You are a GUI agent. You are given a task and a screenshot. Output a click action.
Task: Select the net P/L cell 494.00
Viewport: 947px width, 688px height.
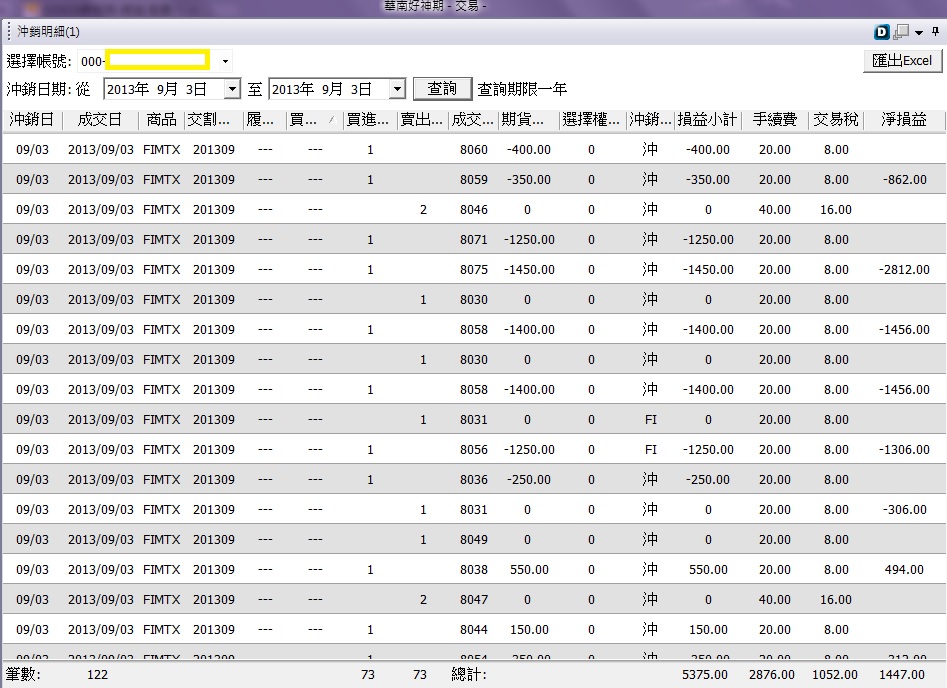click(x=904, y=570)
